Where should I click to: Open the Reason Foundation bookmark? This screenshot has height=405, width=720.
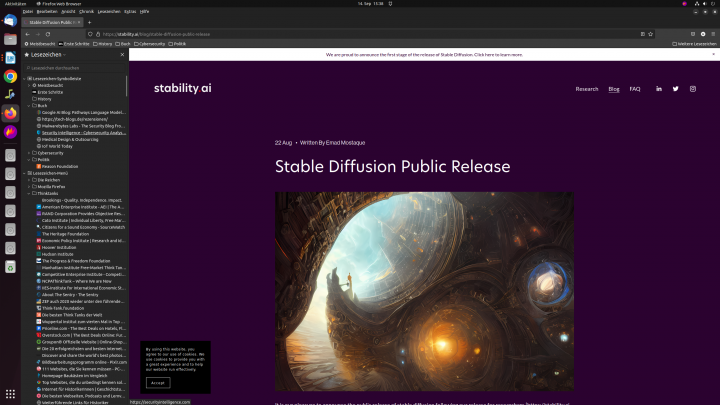pos(57,166)
